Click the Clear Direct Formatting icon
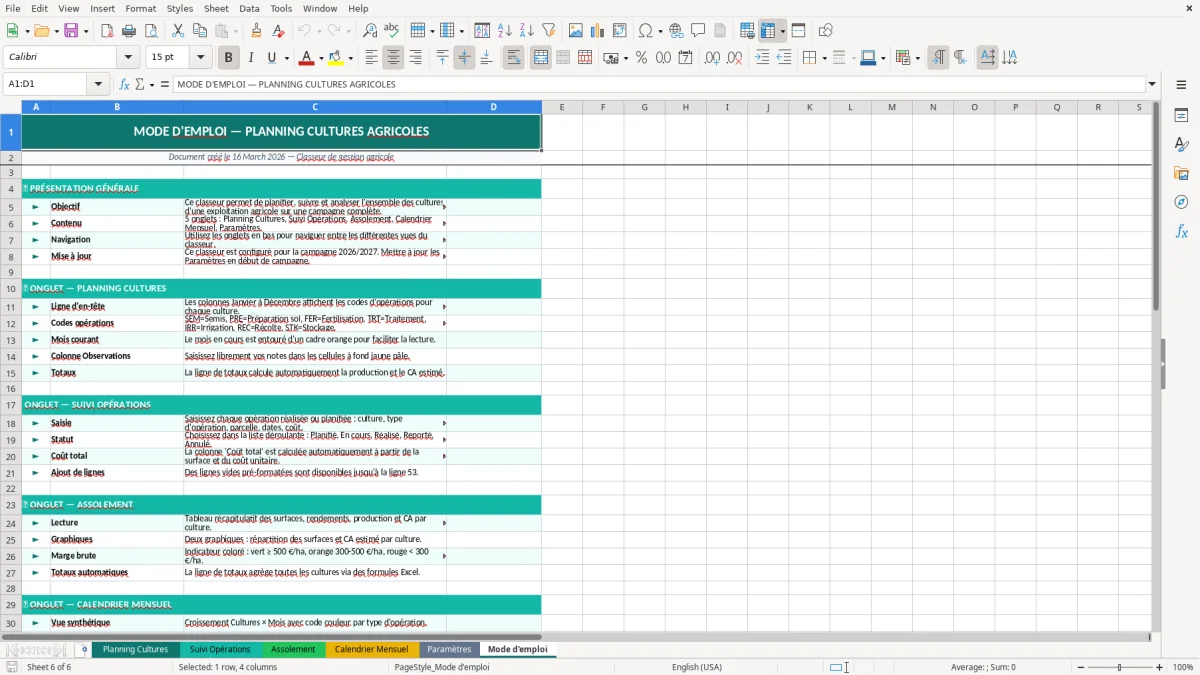 point(279,31)
